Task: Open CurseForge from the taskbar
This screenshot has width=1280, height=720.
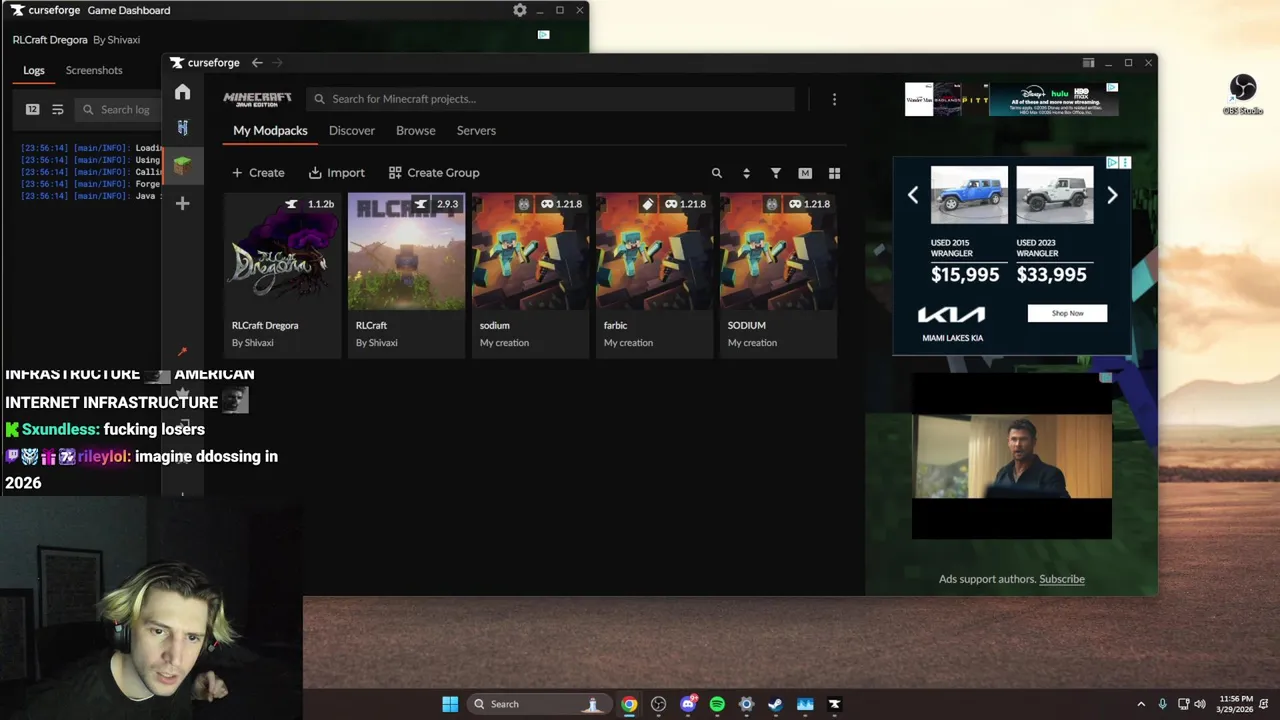Action: point(834,704)
